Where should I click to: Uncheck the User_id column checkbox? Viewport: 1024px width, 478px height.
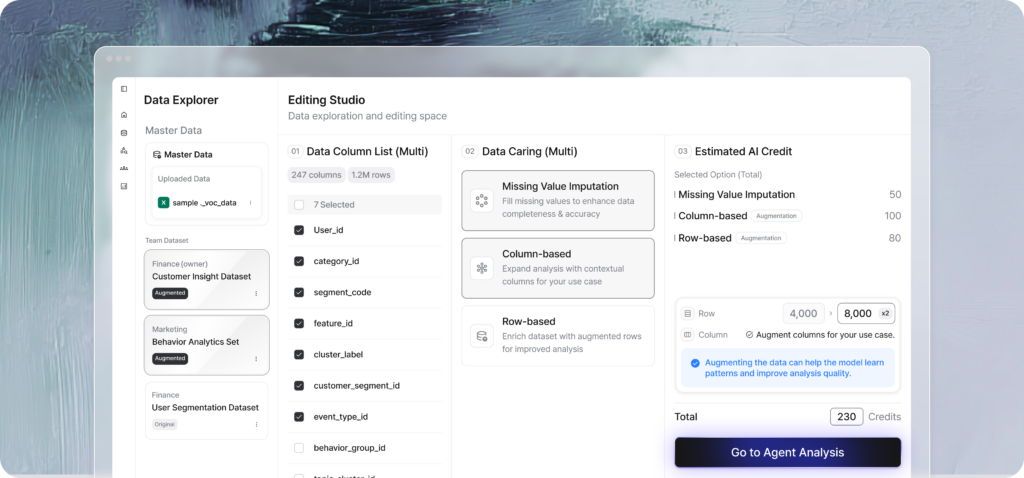pyautogui.click(x=299, y=230)
